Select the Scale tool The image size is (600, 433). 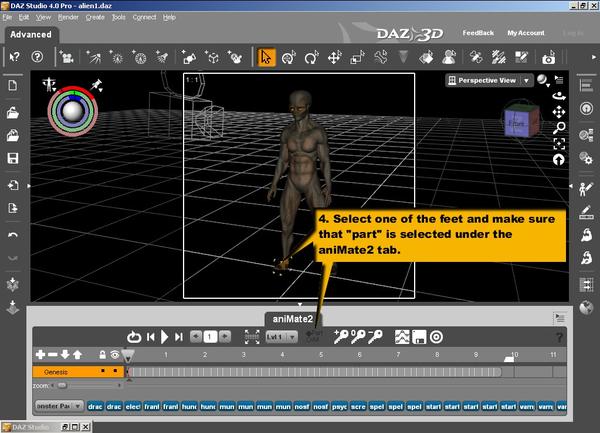[357, 57]
